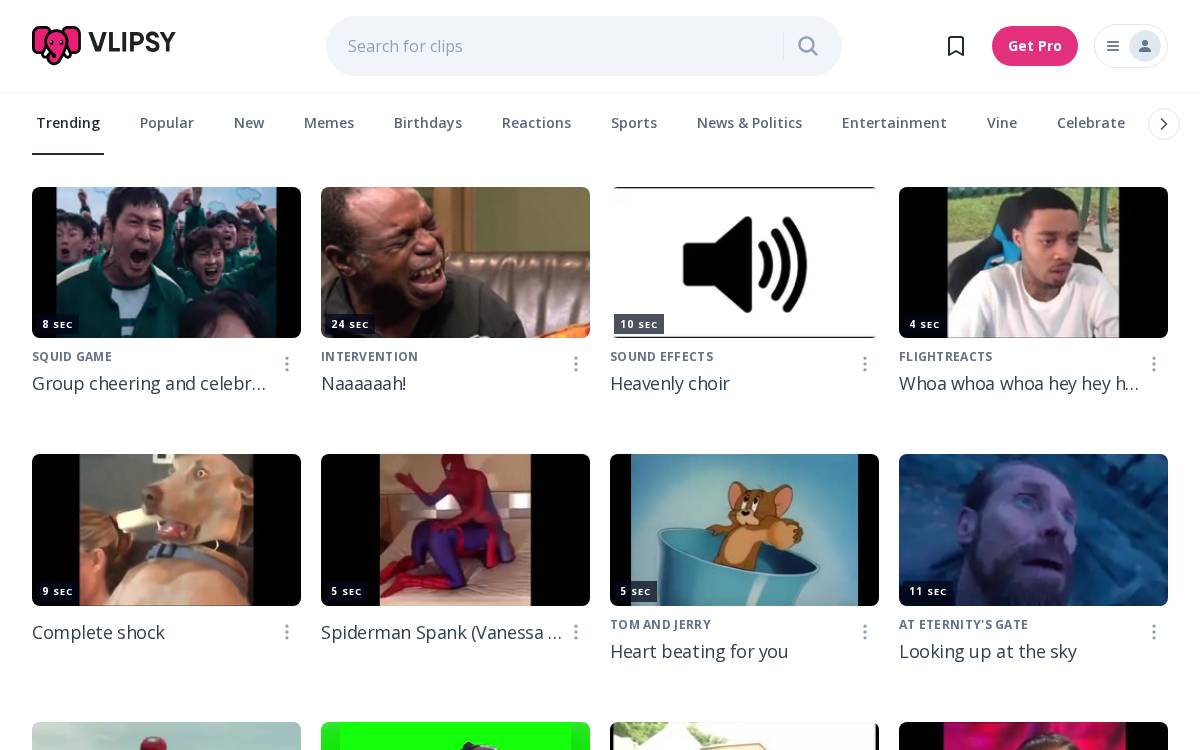Click the FLIGHTREACTS source link

(x=945, y=357)
